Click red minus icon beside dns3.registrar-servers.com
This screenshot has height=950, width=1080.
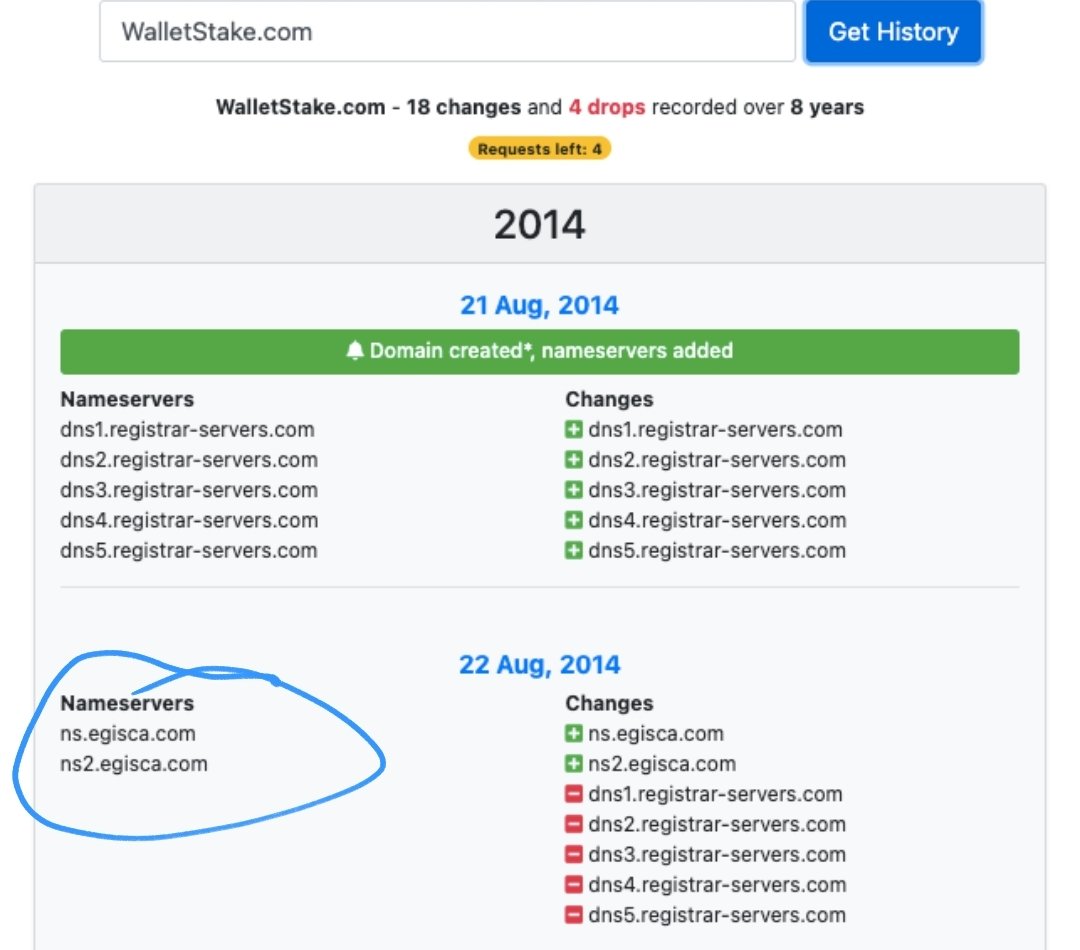point(574,855)
